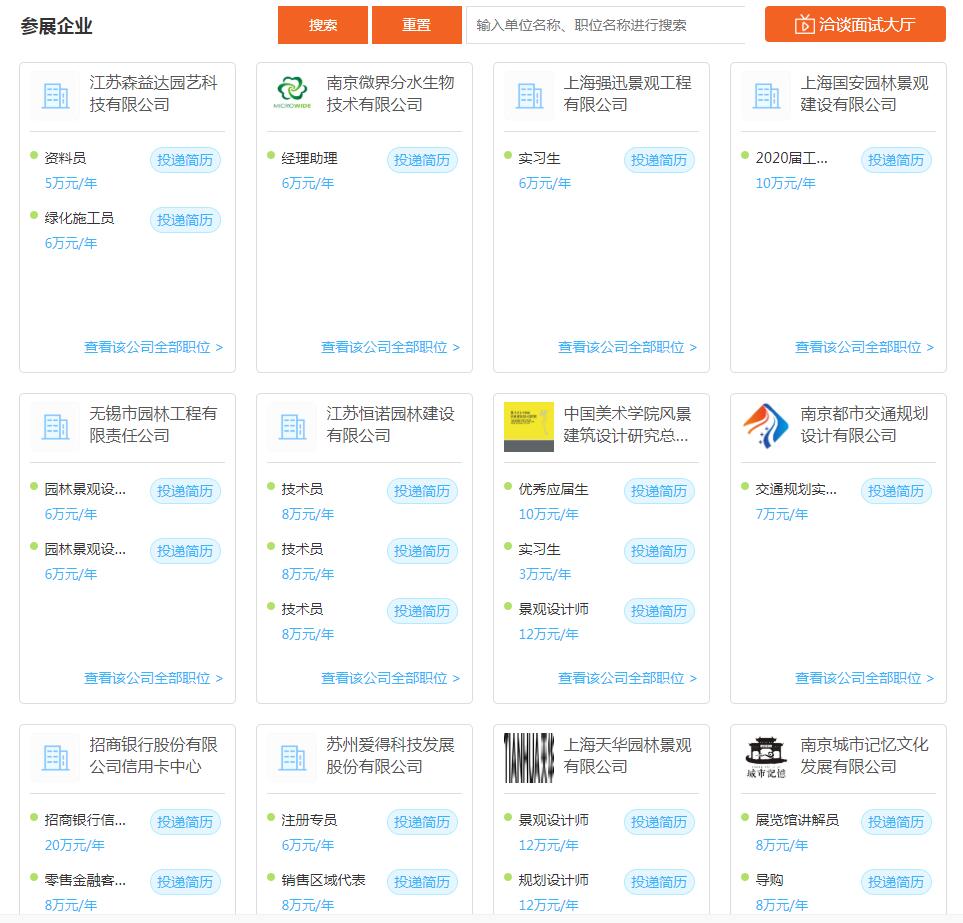
Task: Click the 南京都市交通规划 logo
Action: 766,426
